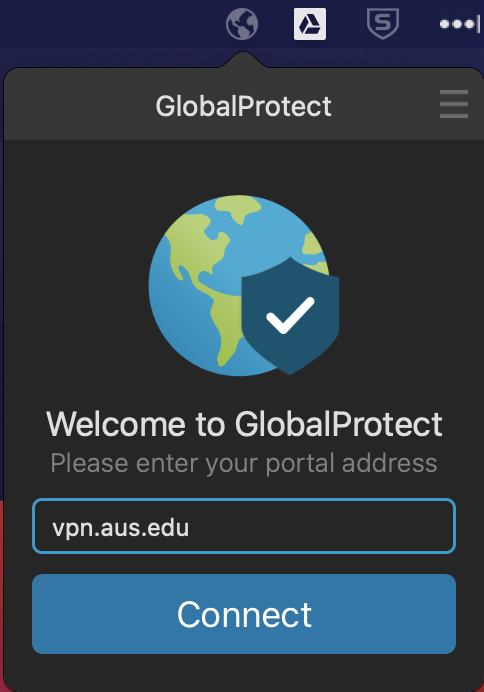Open the Sophos shield menu bar icon
The image size is (484, 692).
(x=383, y=24)
